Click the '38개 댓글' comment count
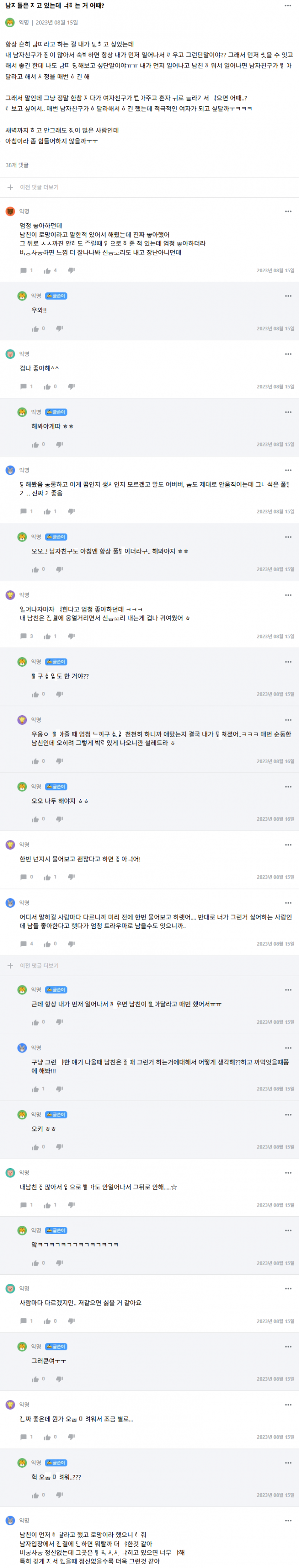Image resolution: width=299 pixels, height=1568 pixels. [17, 165]
